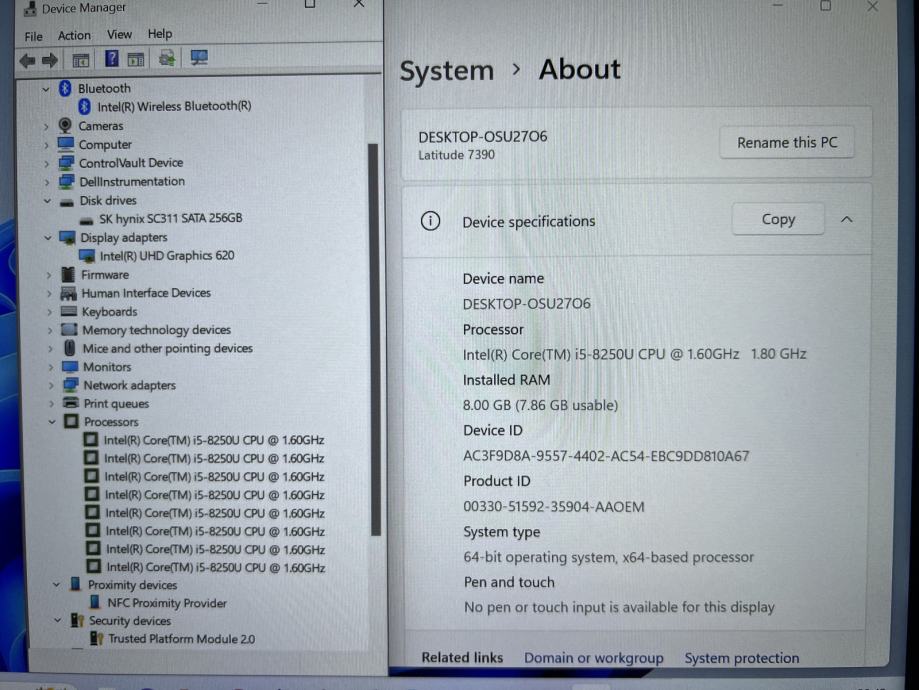Click the Device specifications info icon
This screenshot has height=690, width=919.
click(430, 221)
